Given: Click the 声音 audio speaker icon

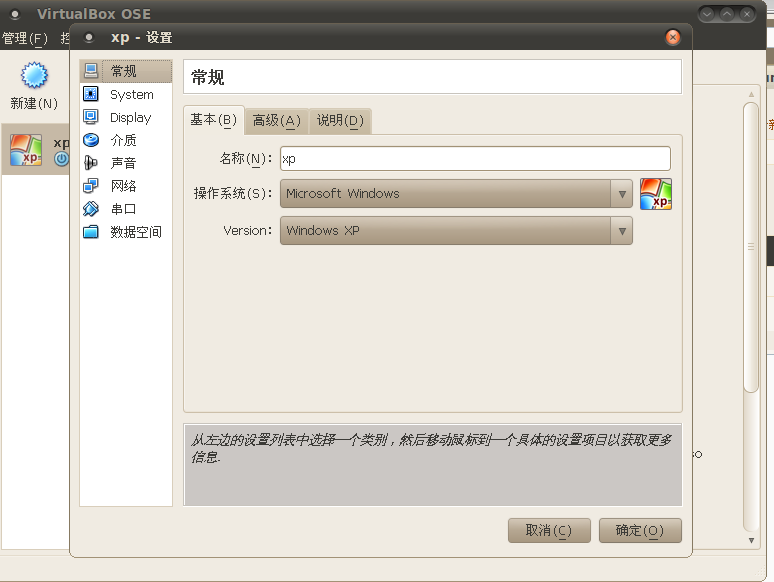Looking at the screenshot, I should pos(91,163).
